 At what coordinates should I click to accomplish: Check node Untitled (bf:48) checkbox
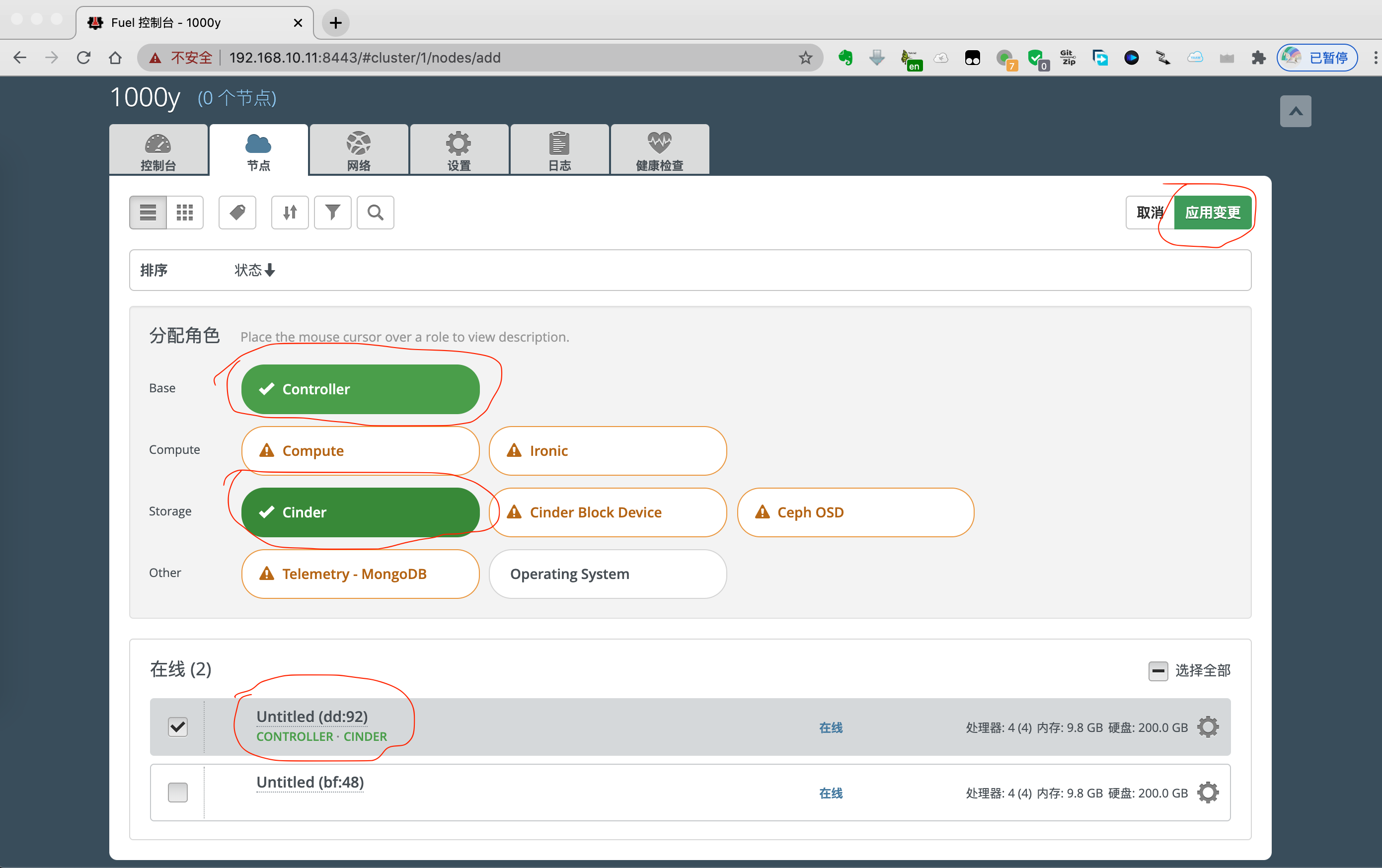point(178,792)
